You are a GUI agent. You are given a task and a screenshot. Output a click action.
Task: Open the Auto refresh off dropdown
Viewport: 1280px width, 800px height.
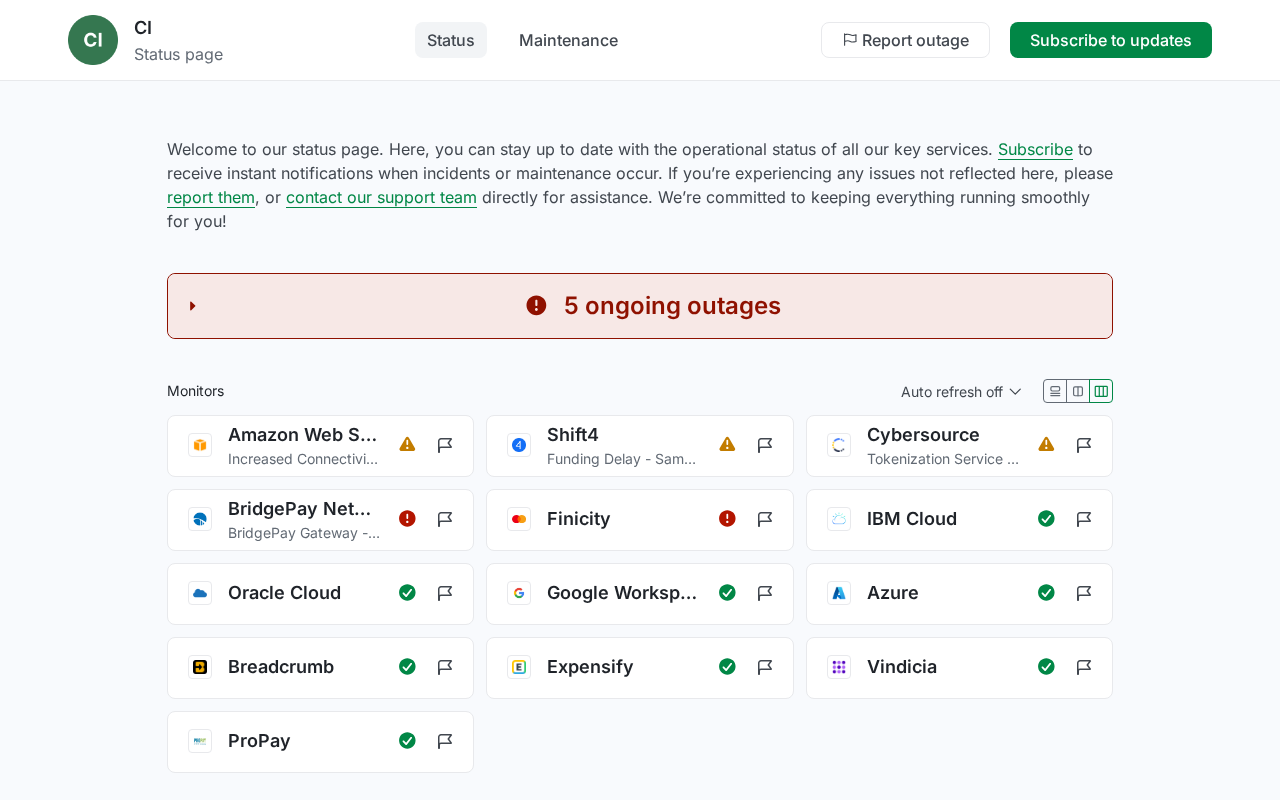click(x=961, y=392)
